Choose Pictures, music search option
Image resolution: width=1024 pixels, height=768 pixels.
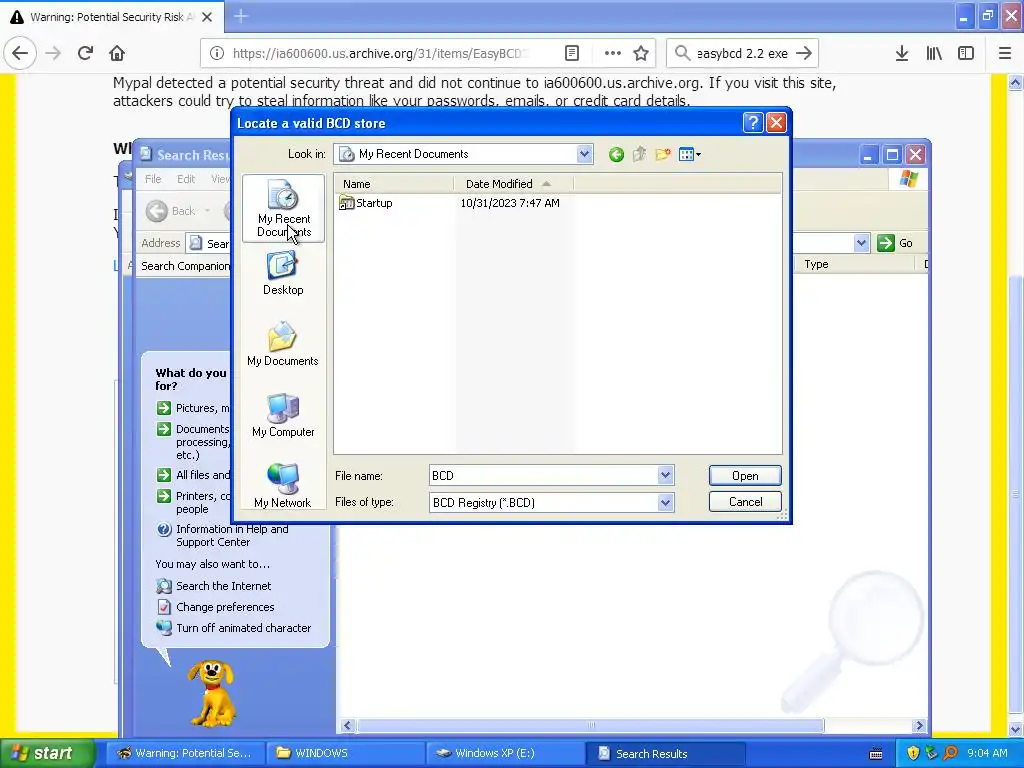pyautogui.click(x=193, y=408)
